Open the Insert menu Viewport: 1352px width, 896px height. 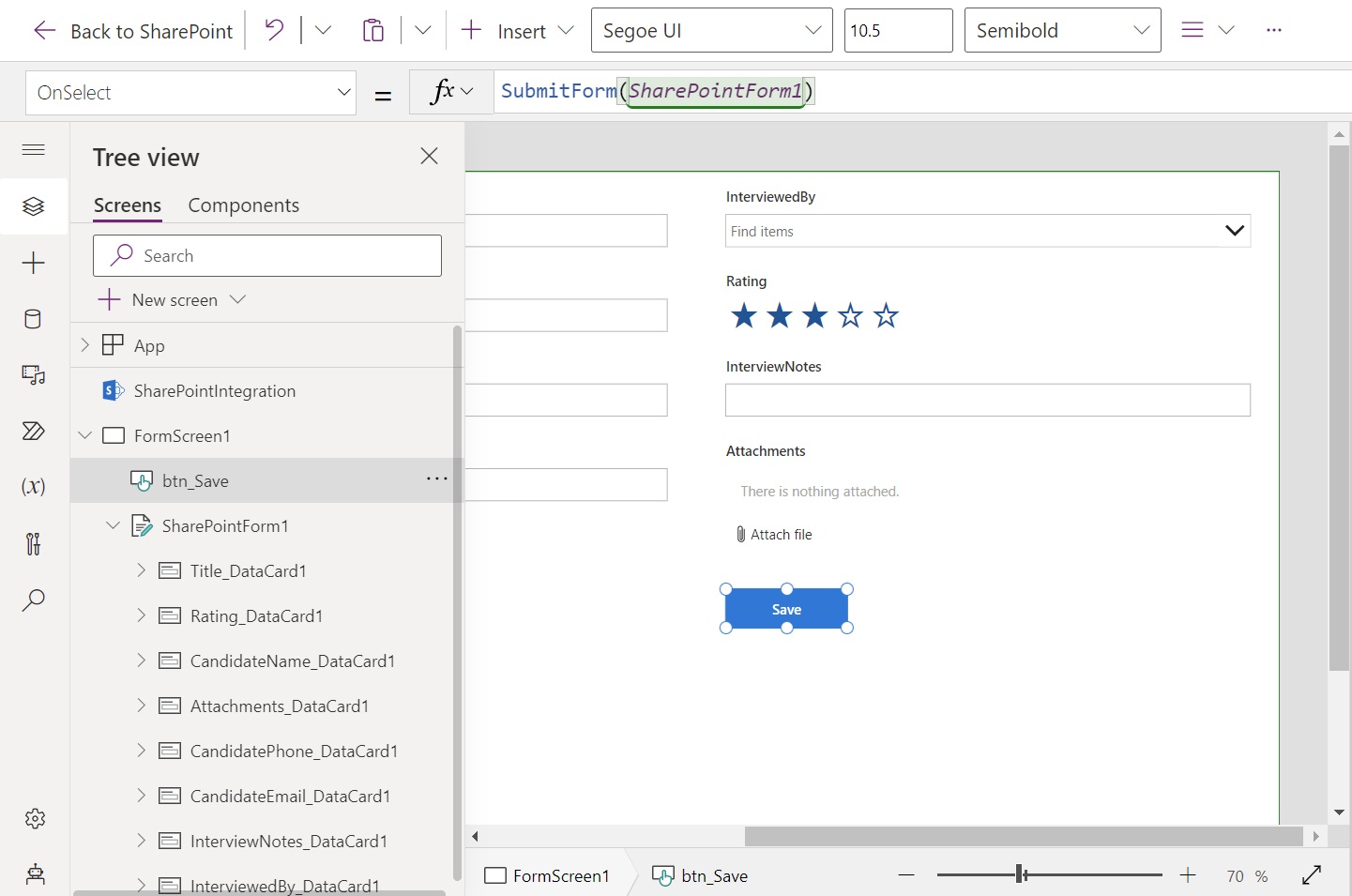pyautogui.click(x=514, y=29)
